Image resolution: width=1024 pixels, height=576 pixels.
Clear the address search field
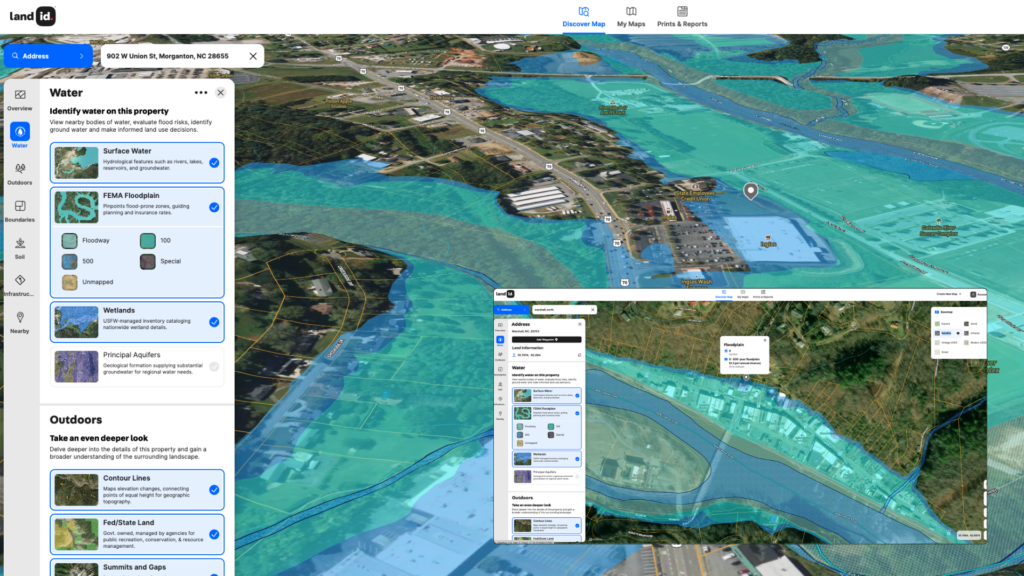coord(253,57)
